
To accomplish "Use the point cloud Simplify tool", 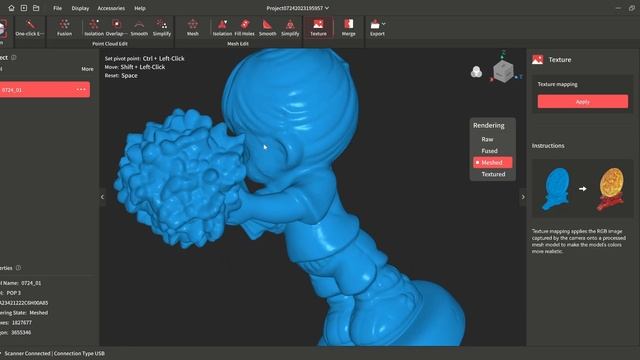I will pos(162,28).
